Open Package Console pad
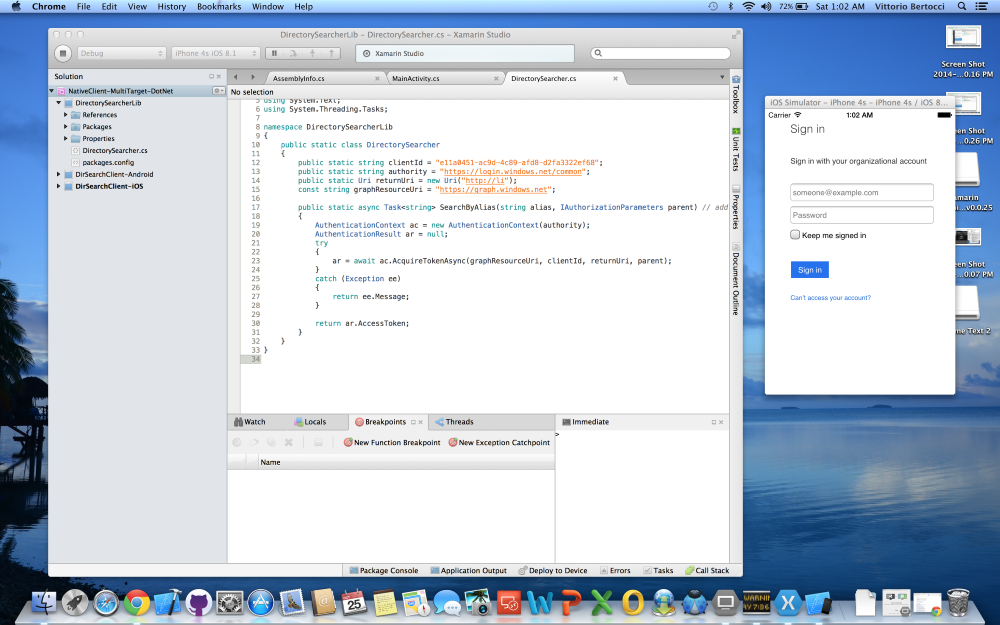Screen dimensions: 1000x625 pos(383,570)
